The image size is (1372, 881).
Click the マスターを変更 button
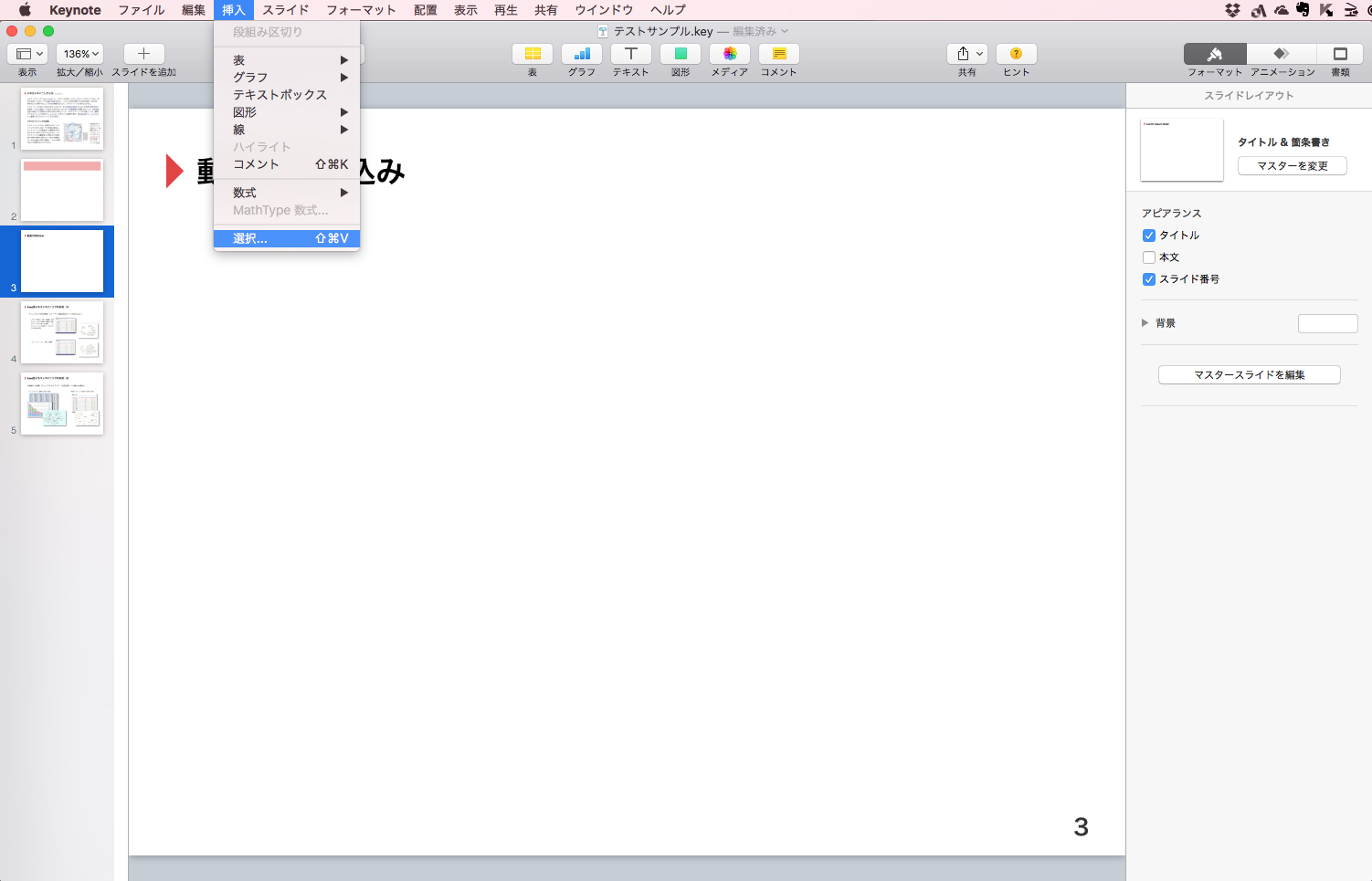1292,166
